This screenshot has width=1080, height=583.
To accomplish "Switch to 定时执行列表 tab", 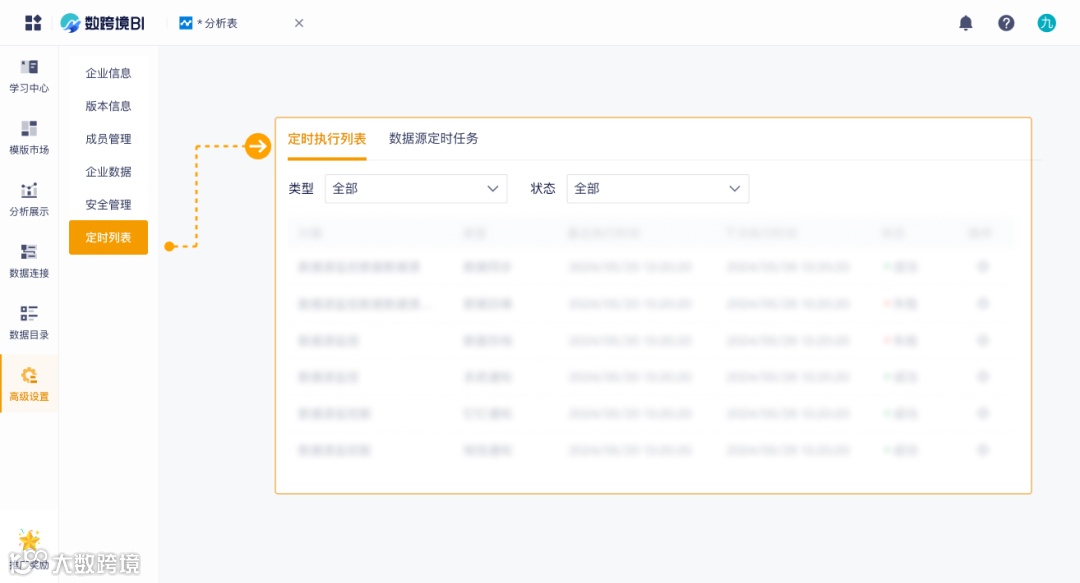I will coord(326,139).
